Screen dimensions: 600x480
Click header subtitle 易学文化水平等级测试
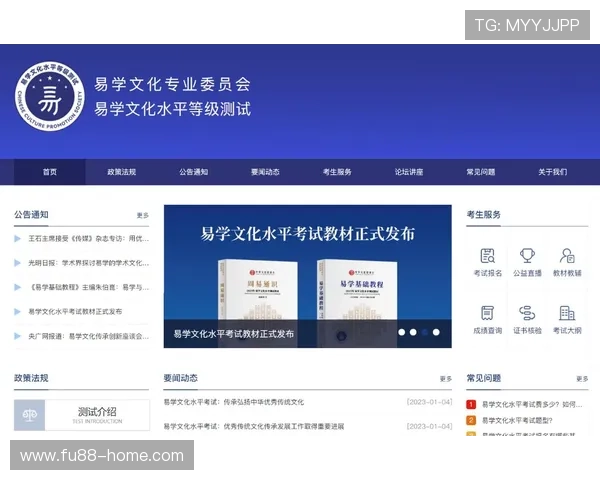[173, 109]
